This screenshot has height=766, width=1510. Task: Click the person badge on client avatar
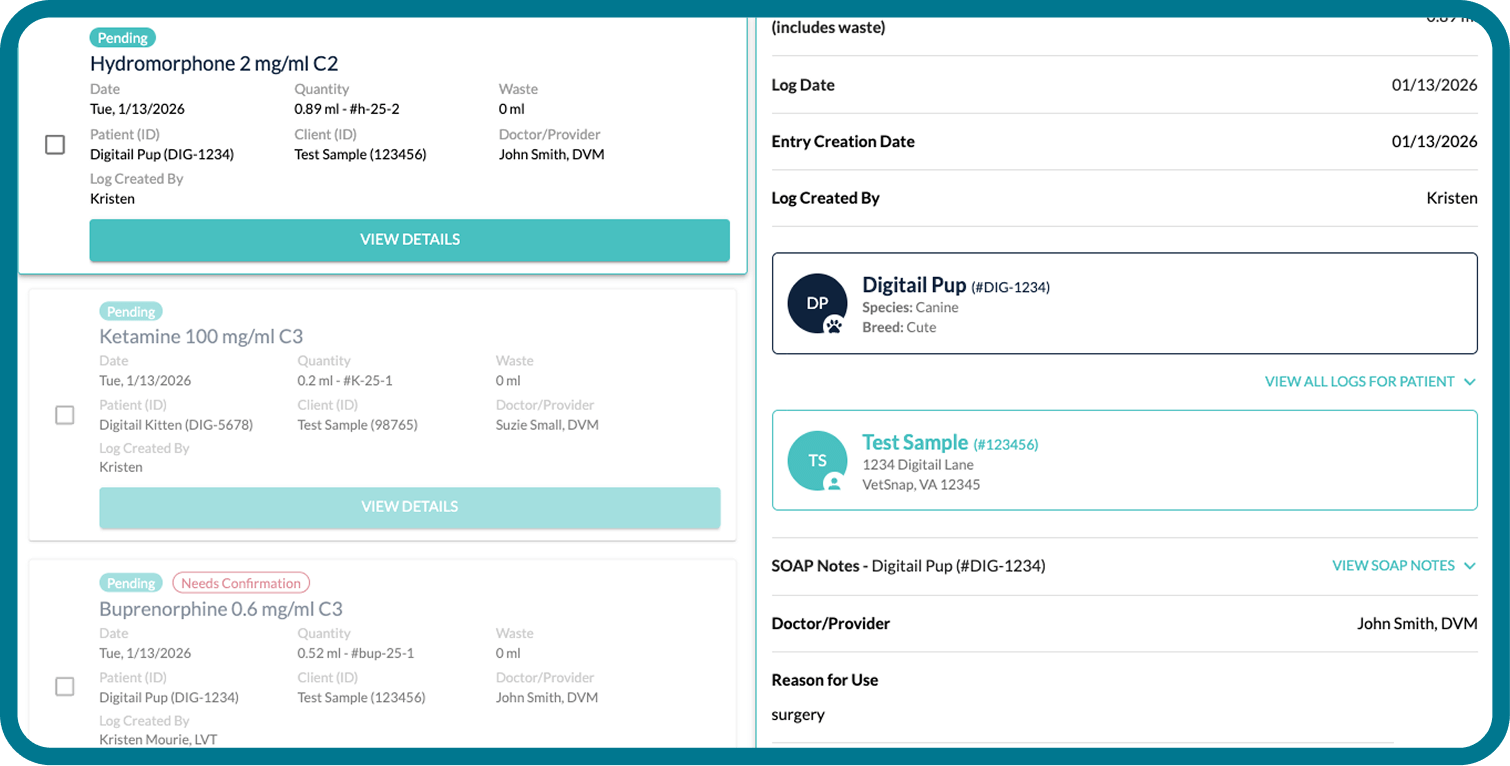[x=834, y=483]
